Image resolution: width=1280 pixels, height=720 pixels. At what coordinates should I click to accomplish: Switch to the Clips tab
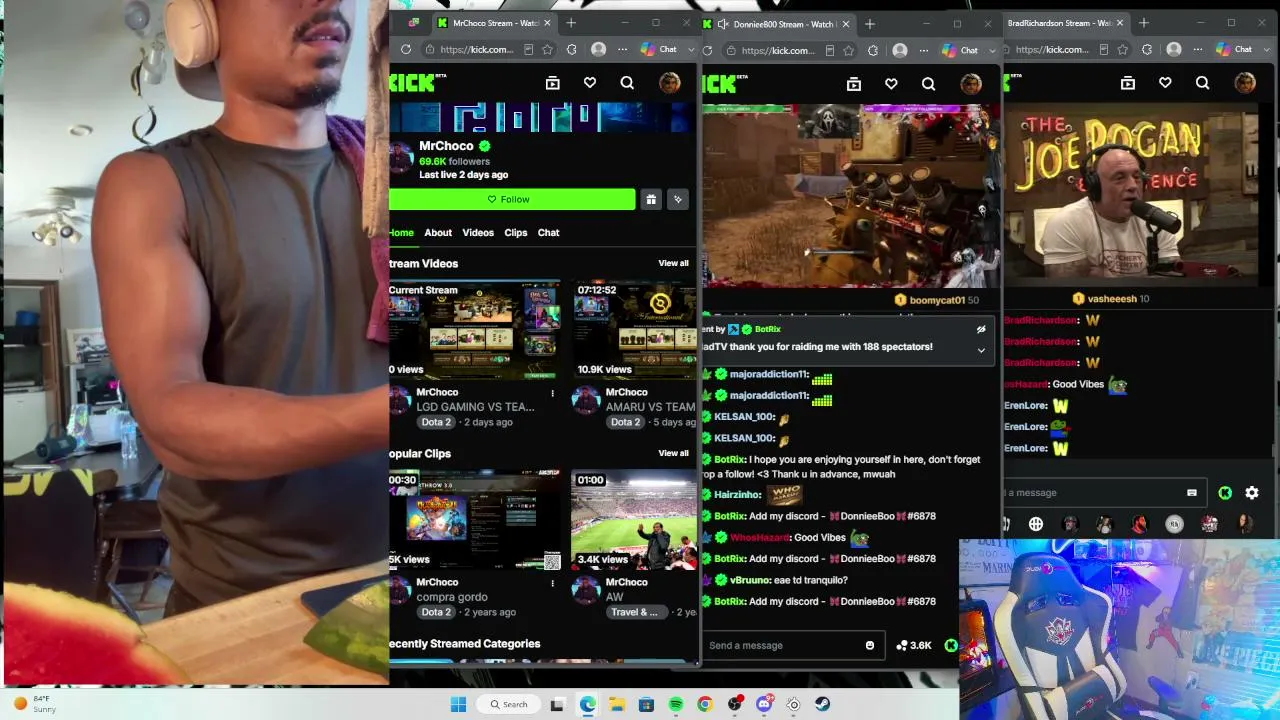click(516, 232)
